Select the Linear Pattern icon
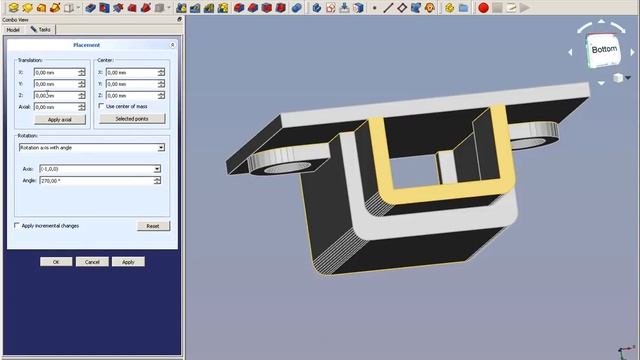 (x=195, y=7)
